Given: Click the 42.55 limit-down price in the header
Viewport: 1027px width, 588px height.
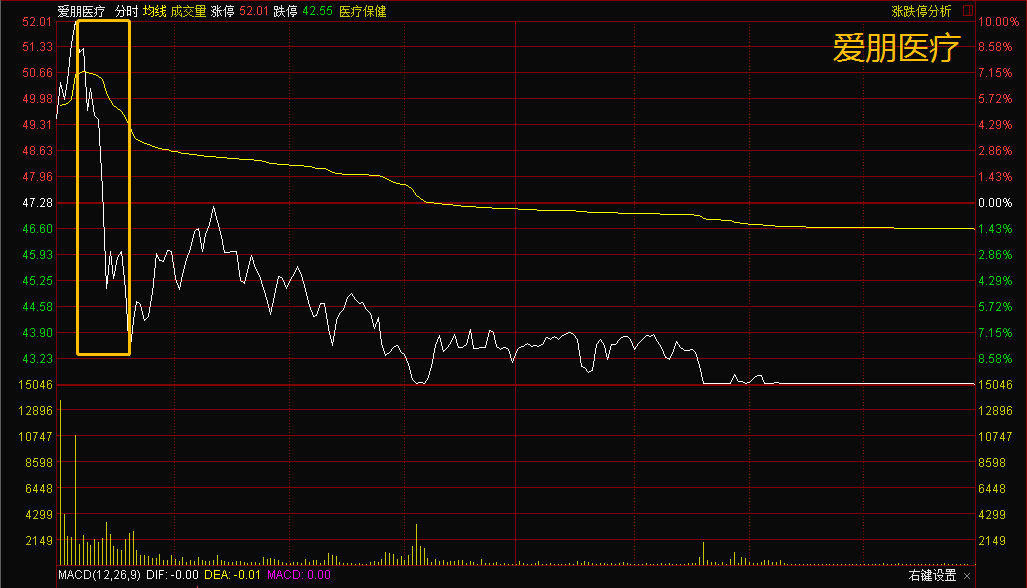Looking at the screenshot, I should [x=318, y=11].
